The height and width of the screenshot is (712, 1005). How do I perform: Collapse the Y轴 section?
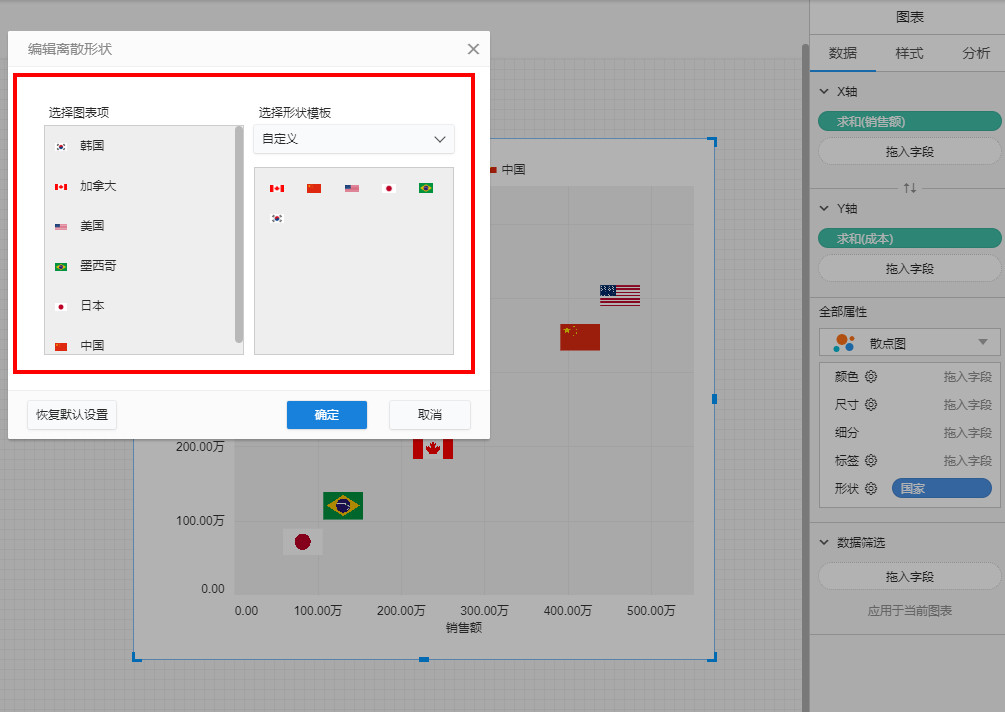pos(824,208)
